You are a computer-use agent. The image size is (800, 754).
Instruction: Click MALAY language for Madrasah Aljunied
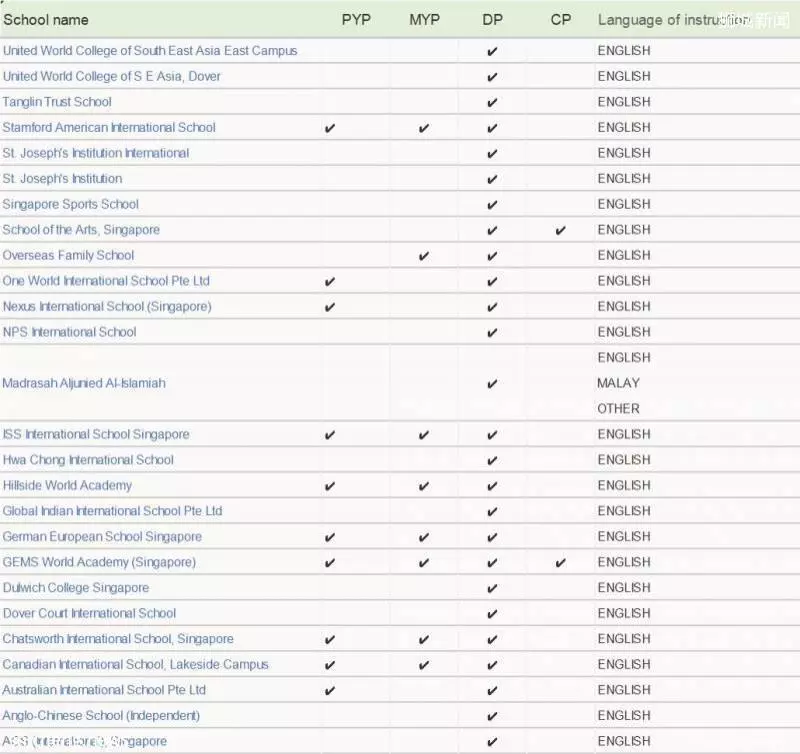click(618, 383)
